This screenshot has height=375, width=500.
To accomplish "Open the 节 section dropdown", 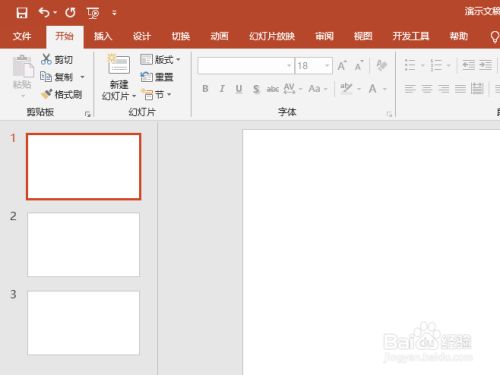I will [x=157, y=95].
